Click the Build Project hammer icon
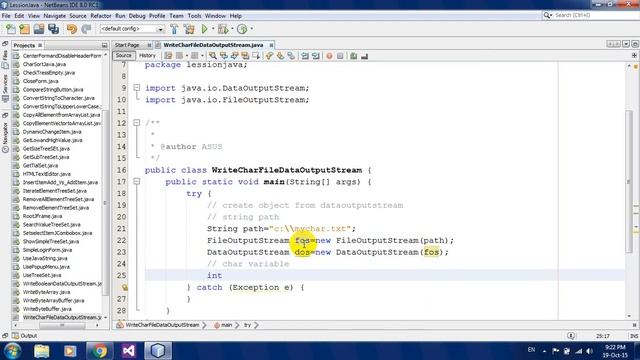This screenshot has height=360, width=640. coord(174,29)
